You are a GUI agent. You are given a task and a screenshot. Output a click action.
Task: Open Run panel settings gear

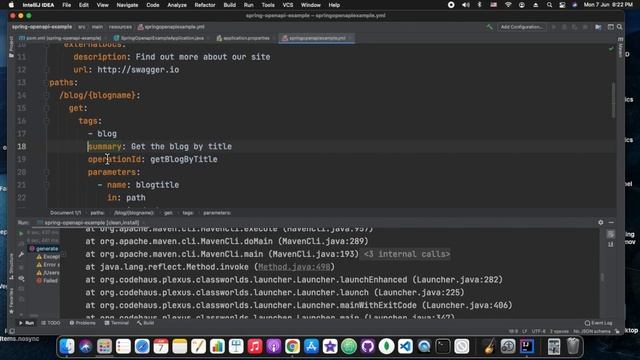600,222
